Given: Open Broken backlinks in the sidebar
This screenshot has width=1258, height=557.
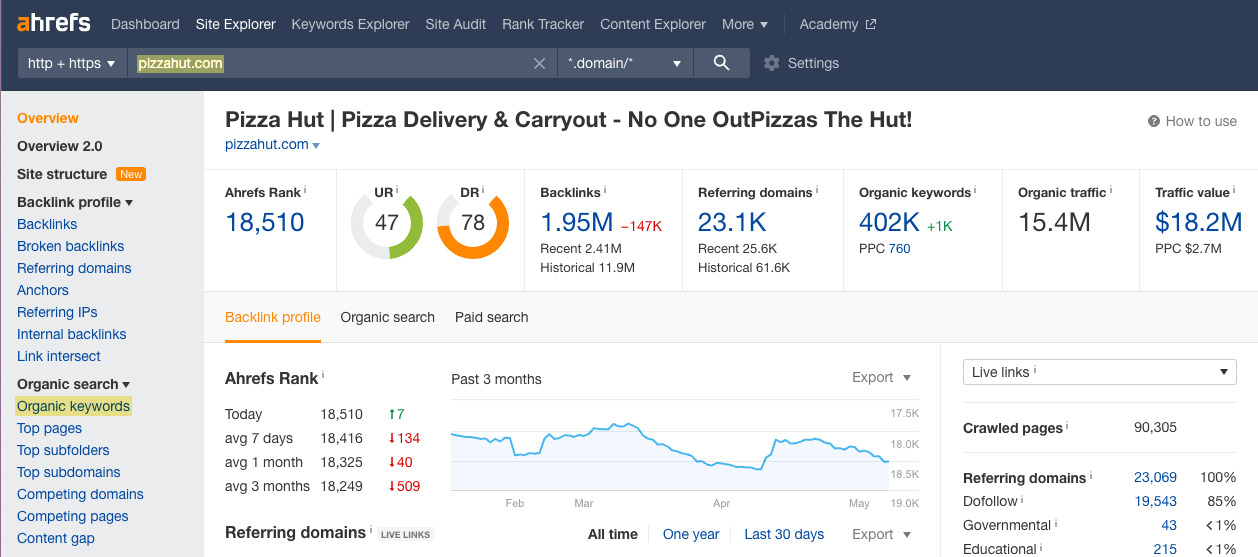Looking at the screenshot, I should 71,246.
